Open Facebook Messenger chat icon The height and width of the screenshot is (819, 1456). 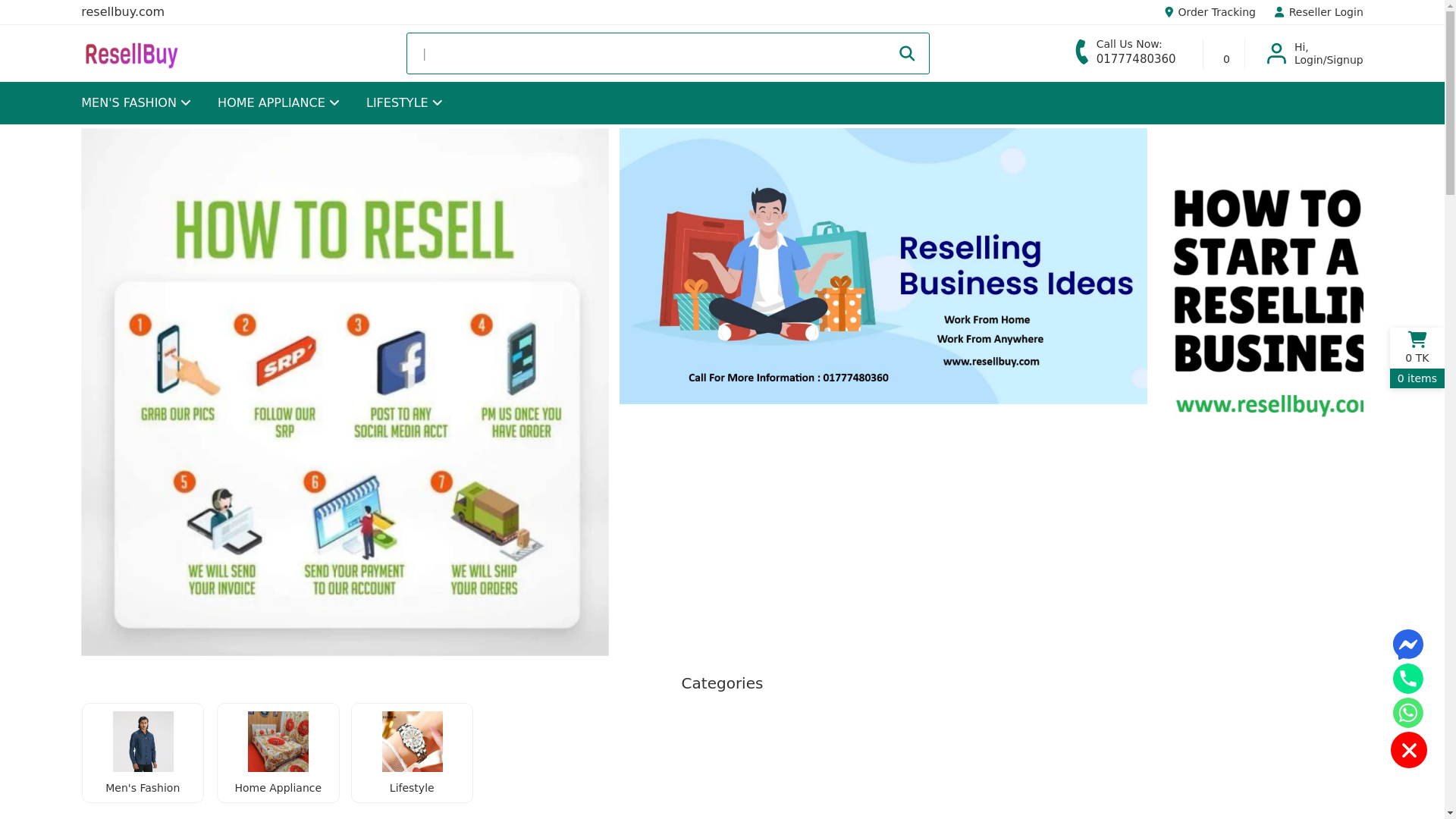tap(1408, 645)
